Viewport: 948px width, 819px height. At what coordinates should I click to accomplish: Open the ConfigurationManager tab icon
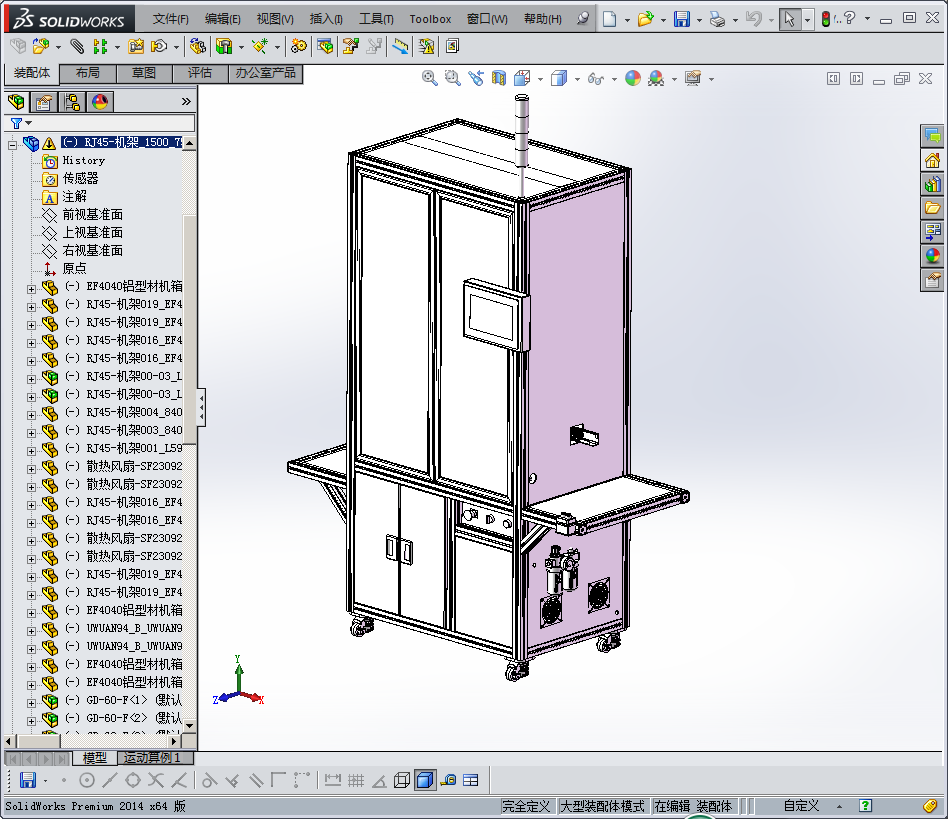72,102
